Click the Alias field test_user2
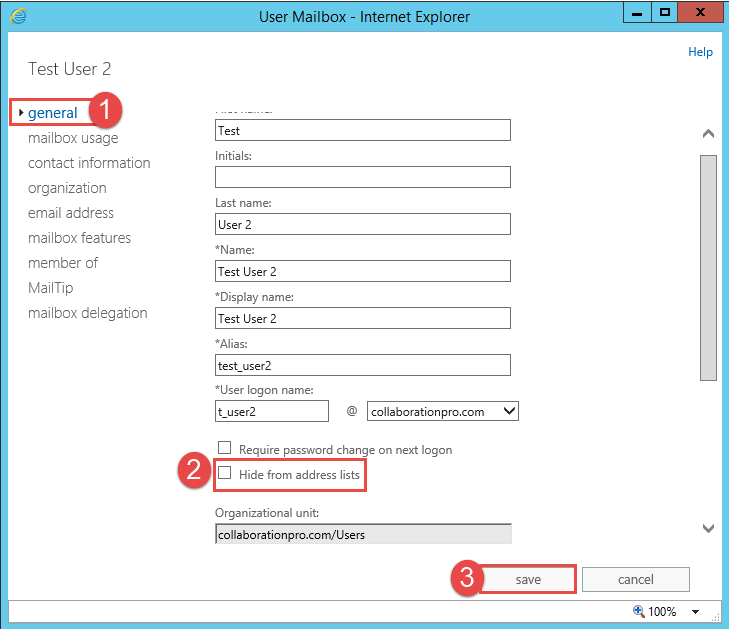Screen dimensions: 729x629 (x=363, y=365)
